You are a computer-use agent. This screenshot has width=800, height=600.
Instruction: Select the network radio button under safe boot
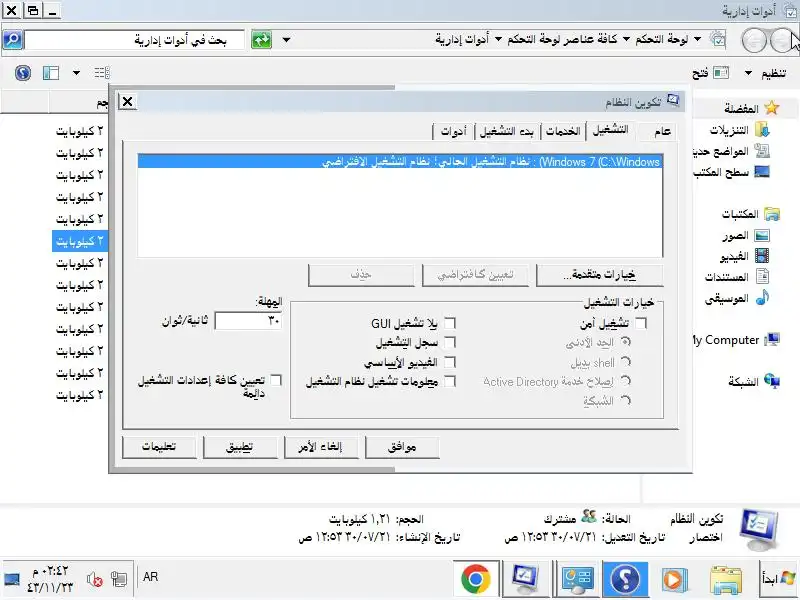626,401
